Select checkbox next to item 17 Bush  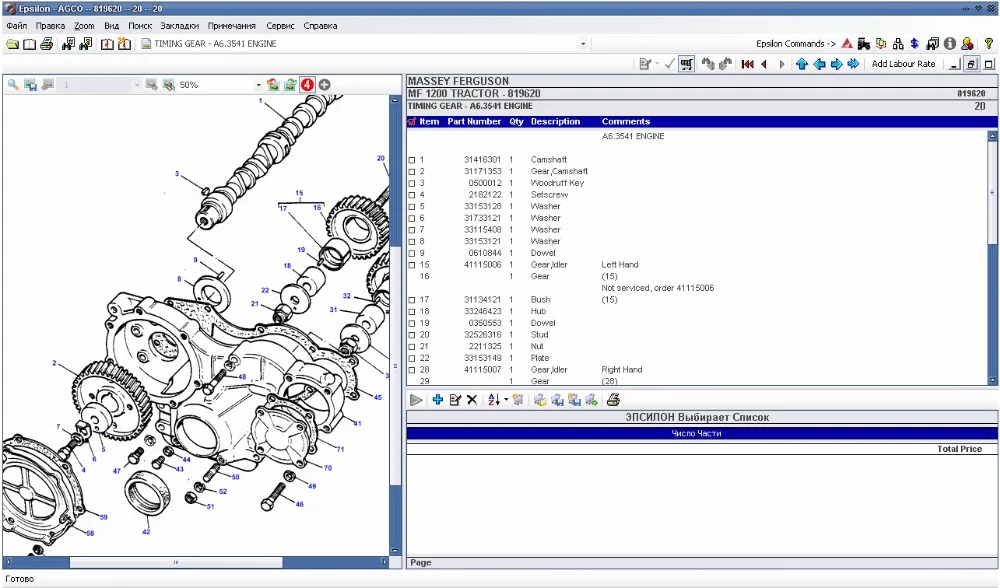412,300
